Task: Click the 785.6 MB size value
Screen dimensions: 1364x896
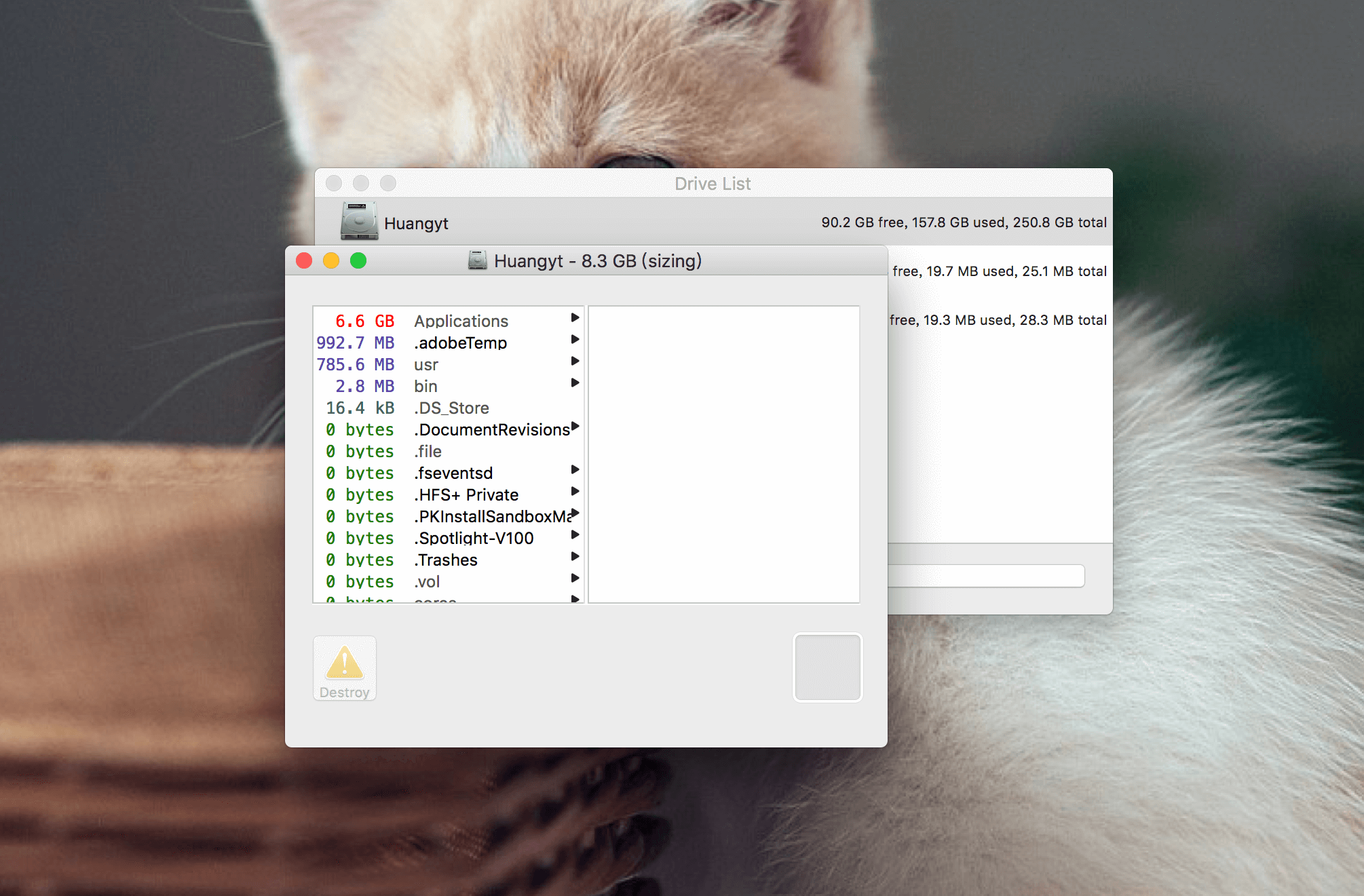Action: [355, 364]
